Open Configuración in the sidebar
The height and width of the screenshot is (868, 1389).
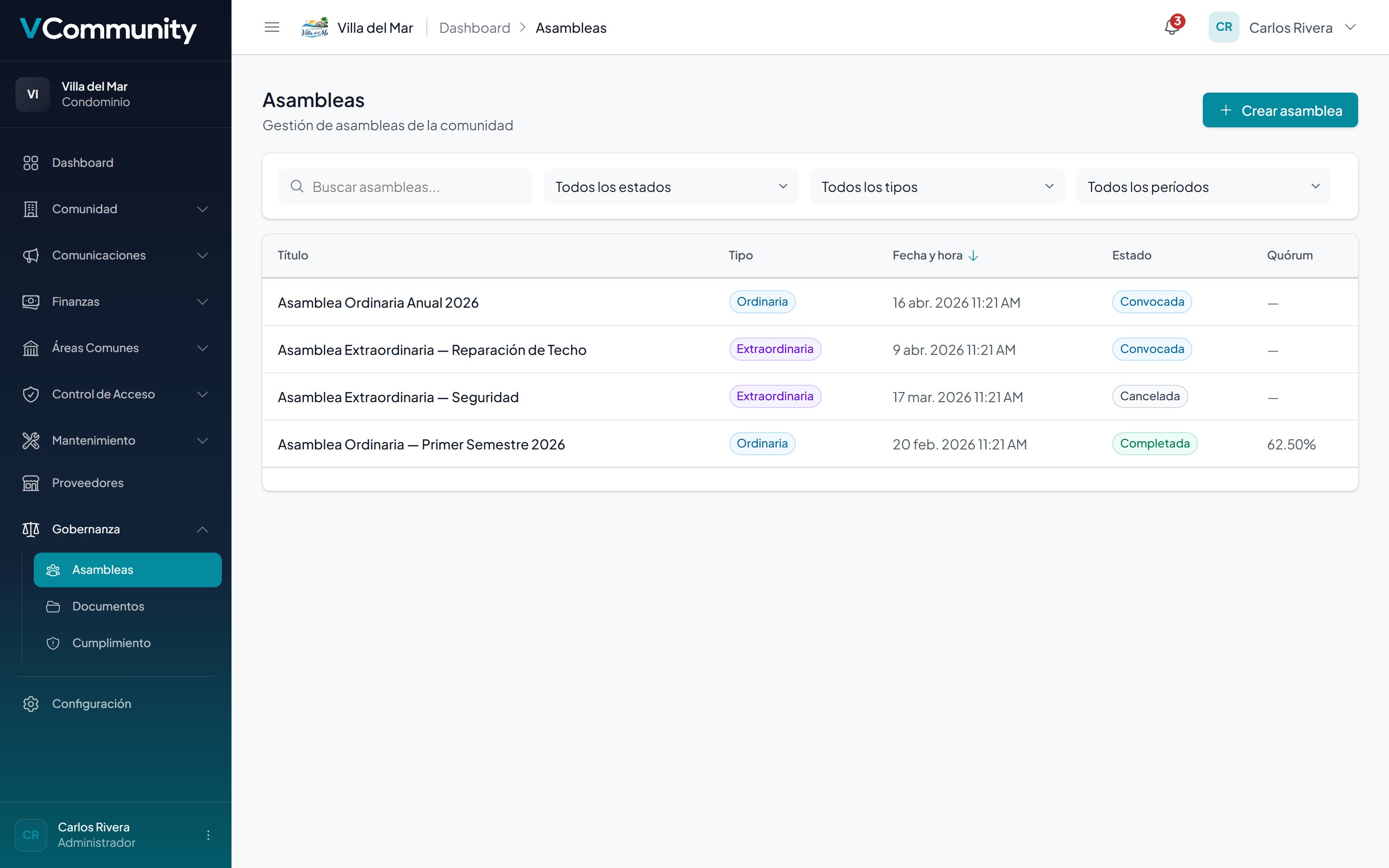tap(115, 704)
